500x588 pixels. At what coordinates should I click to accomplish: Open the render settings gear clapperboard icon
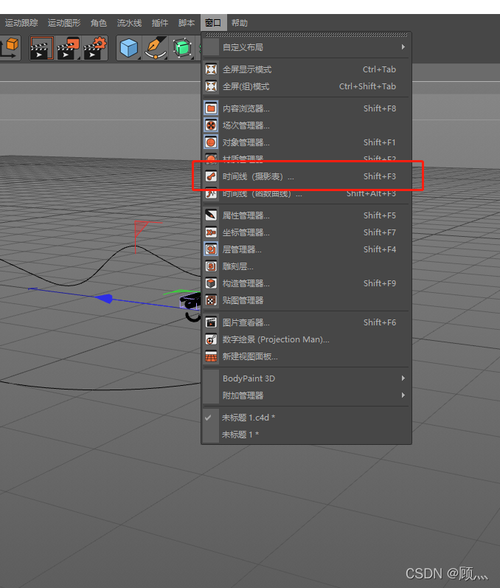coord(95,48)
